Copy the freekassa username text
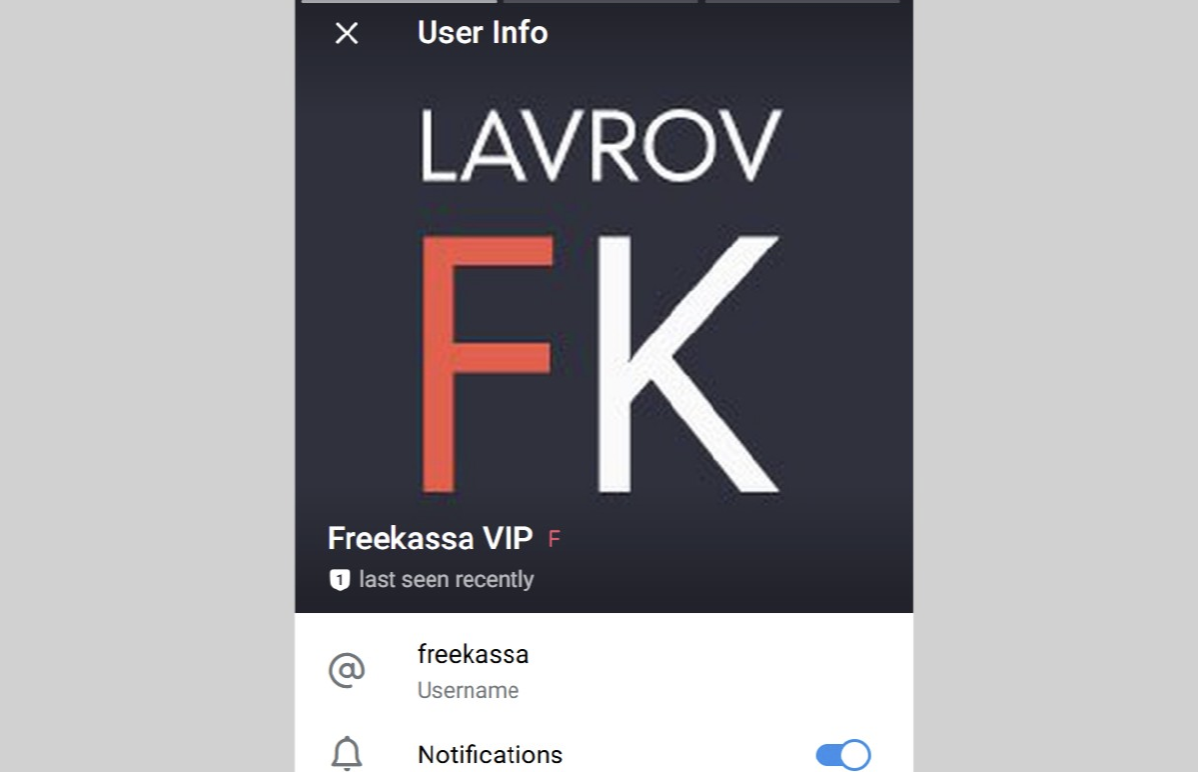The image size is (1198, 772). coord(473,655)
